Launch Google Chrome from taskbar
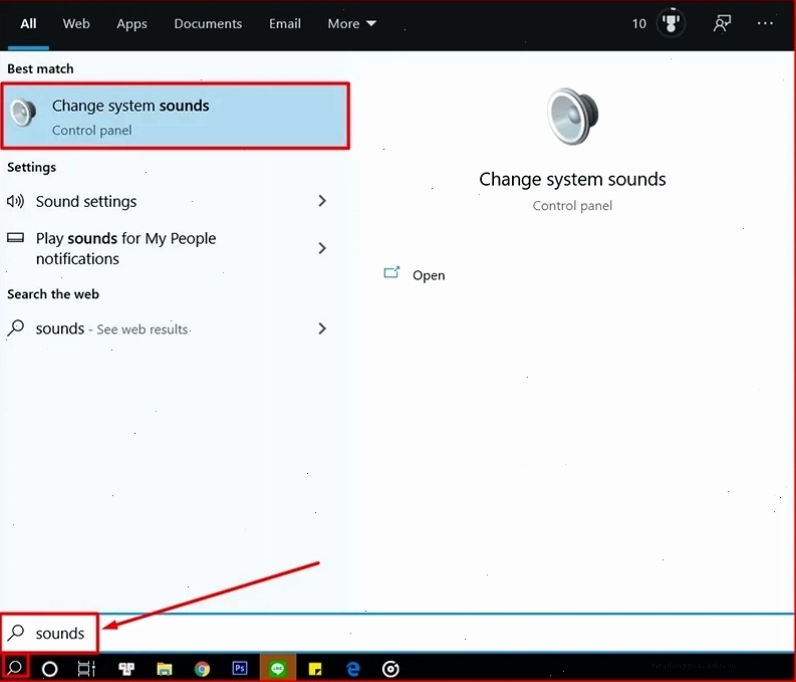This screenshot has height=682, width=796. 202,669
